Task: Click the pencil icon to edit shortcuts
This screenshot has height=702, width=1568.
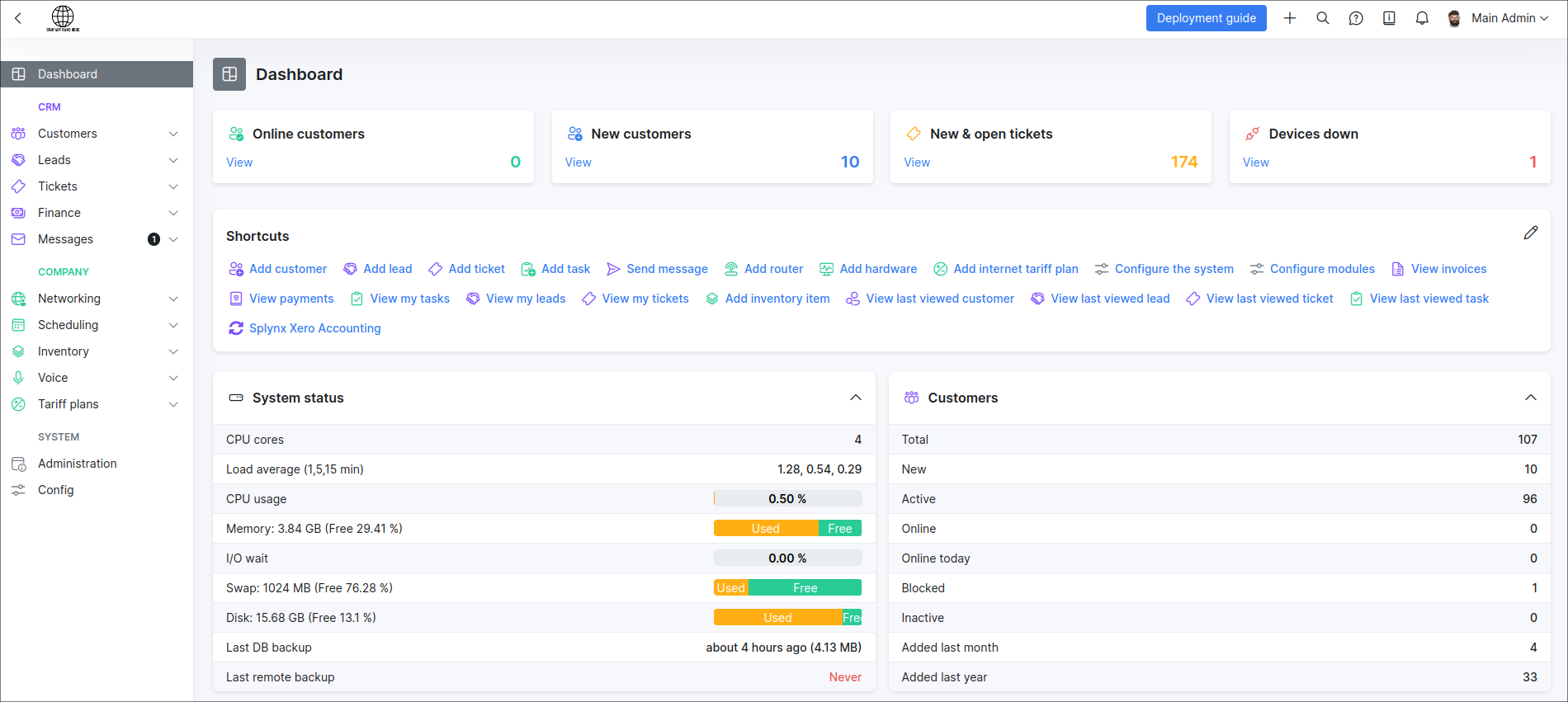Action: (1531, 233)
